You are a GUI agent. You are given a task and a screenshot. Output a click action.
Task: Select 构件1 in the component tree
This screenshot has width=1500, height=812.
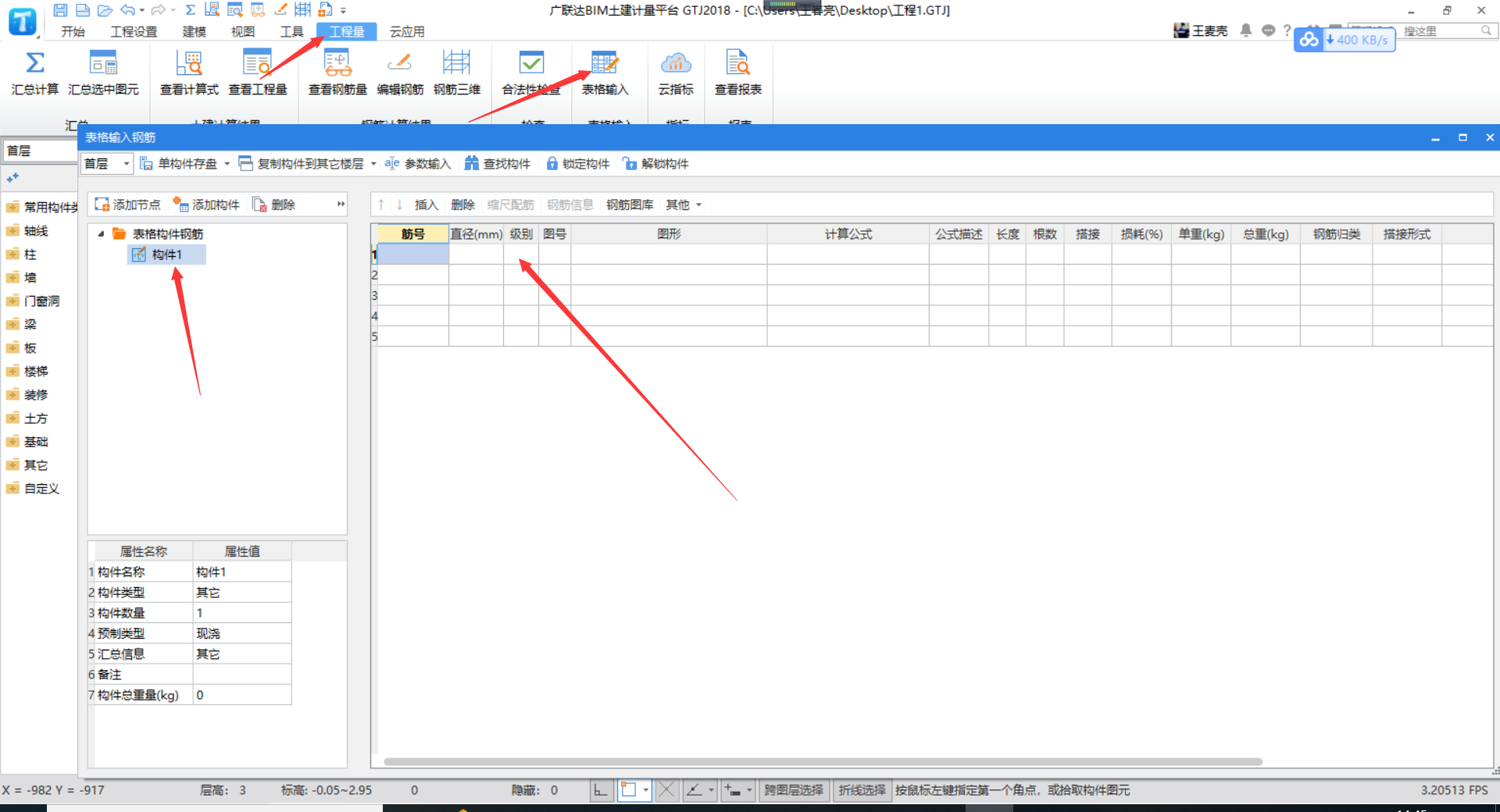tap(166, 255)
